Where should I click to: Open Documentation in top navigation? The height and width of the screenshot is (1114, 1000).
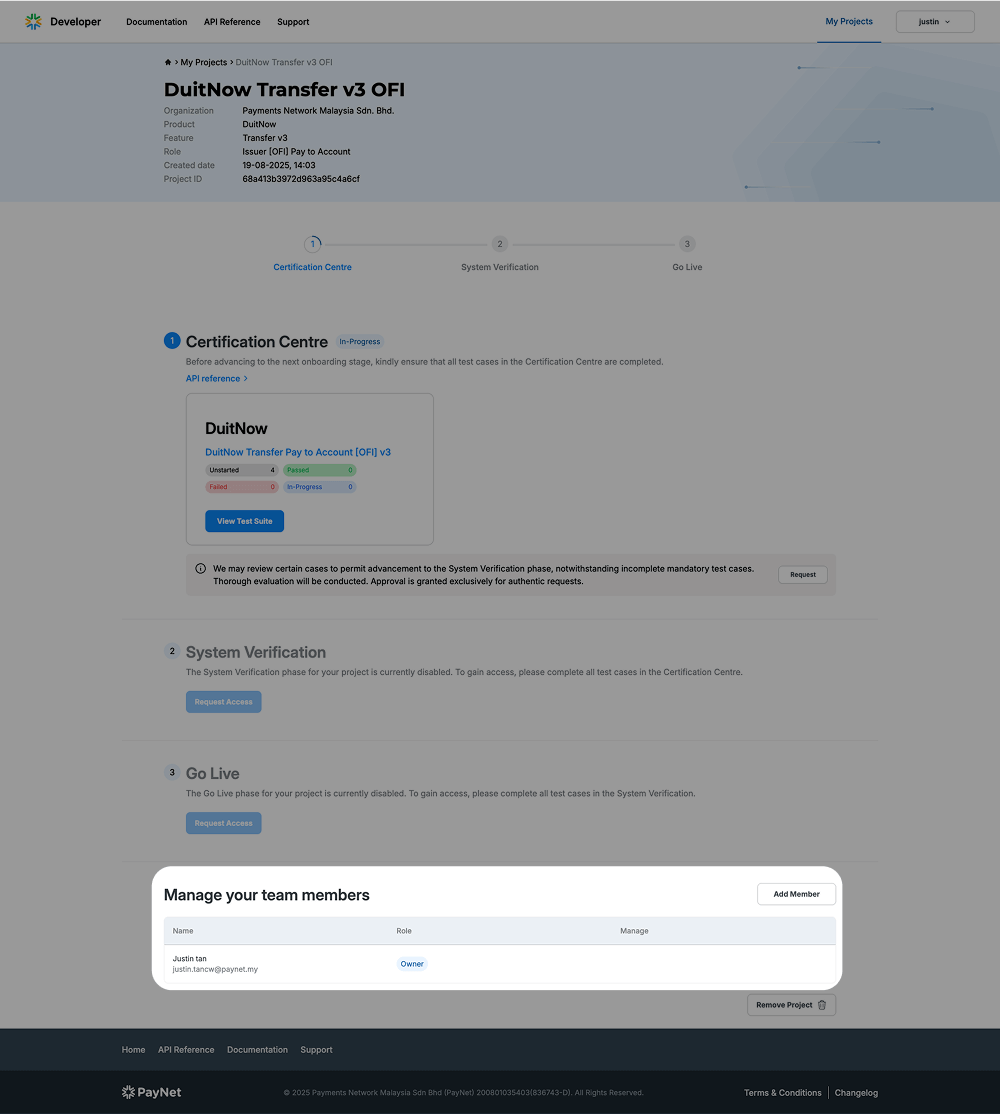[x=157, y=22]
